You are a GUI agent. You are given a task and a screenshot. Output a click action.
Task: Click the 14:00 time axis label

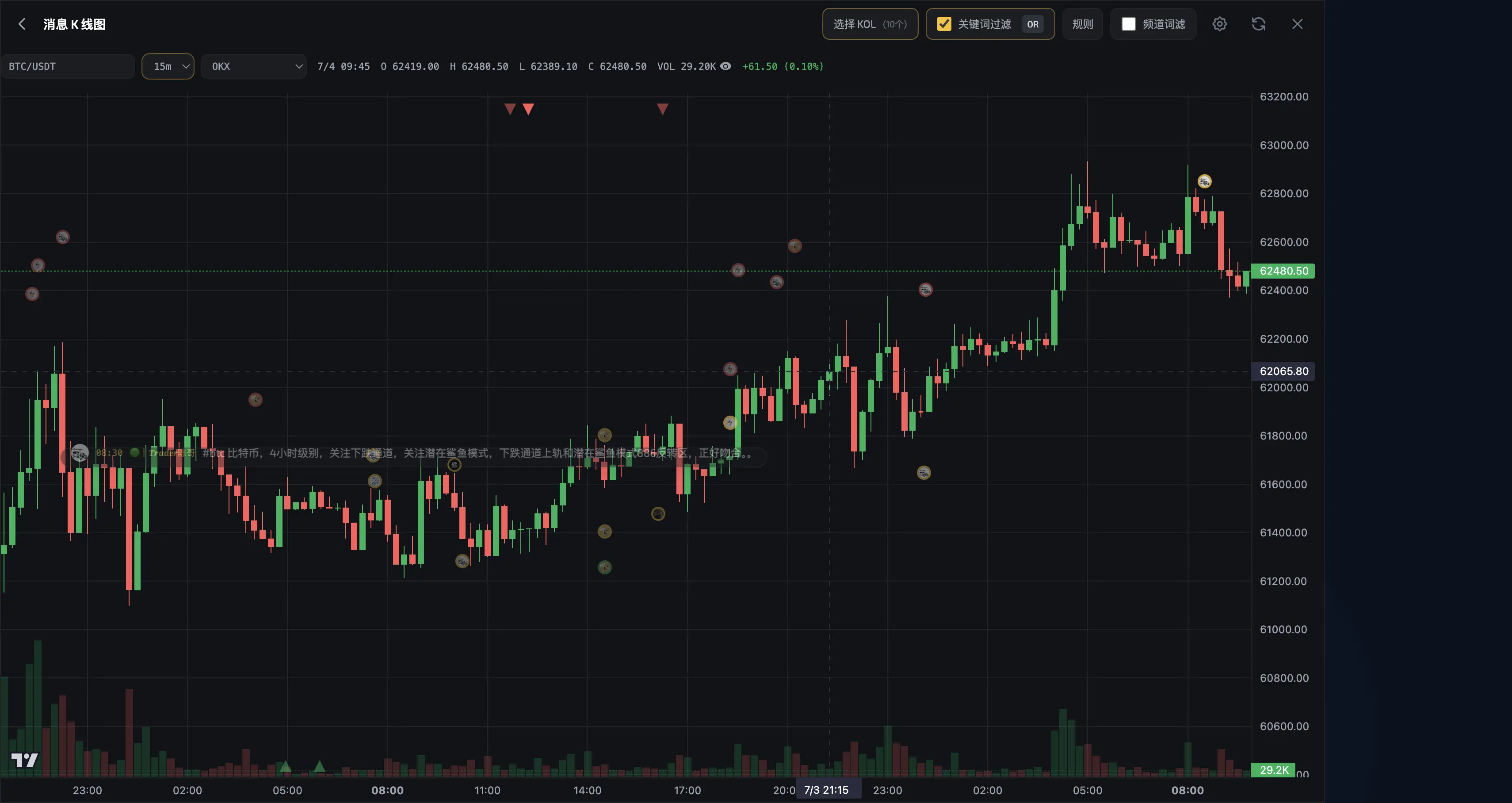click(588, 791)
